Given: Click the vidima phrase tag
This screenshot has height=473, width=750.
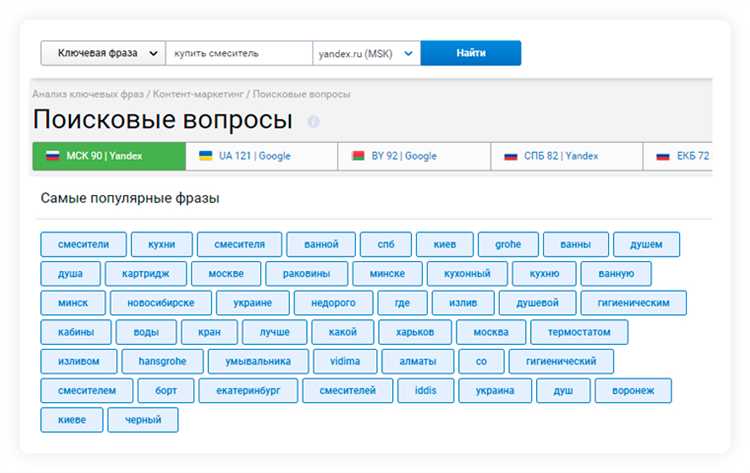Looking at the screenshot, I should pos(345,361).
